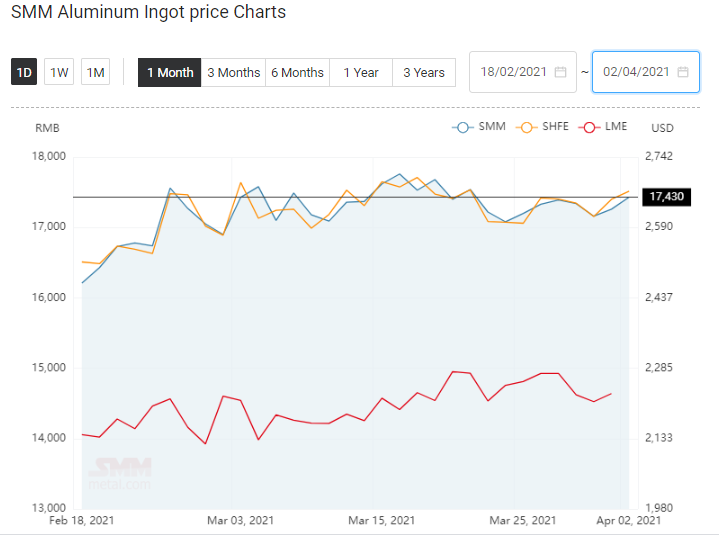Click the LME red legend circle icon
Image resolution: width=719 pixels, height=535 pixels.
589,127
